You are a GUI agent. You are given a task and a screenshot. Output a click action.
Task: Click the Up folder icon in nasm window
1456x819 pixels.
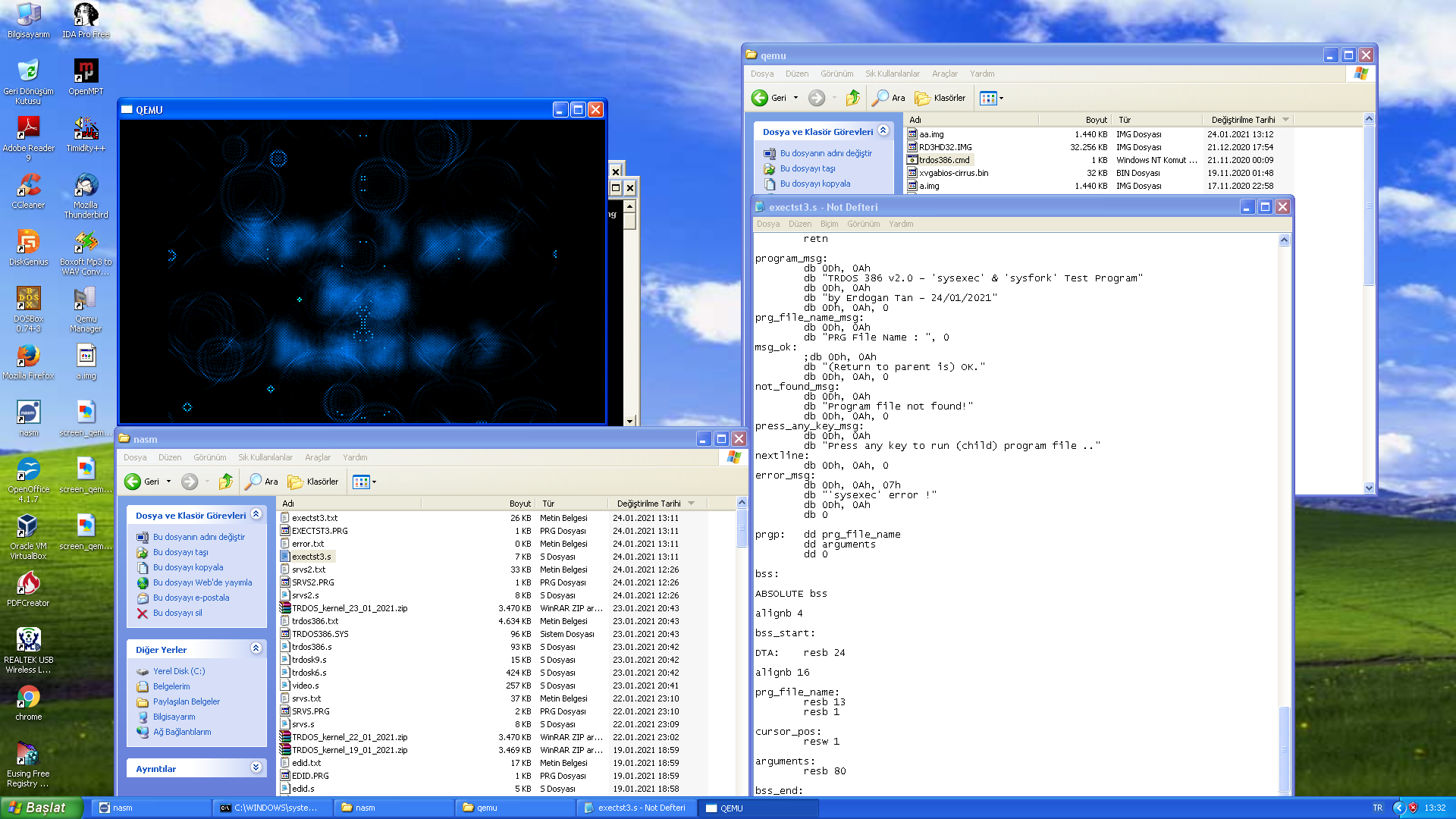coord(226,482)
